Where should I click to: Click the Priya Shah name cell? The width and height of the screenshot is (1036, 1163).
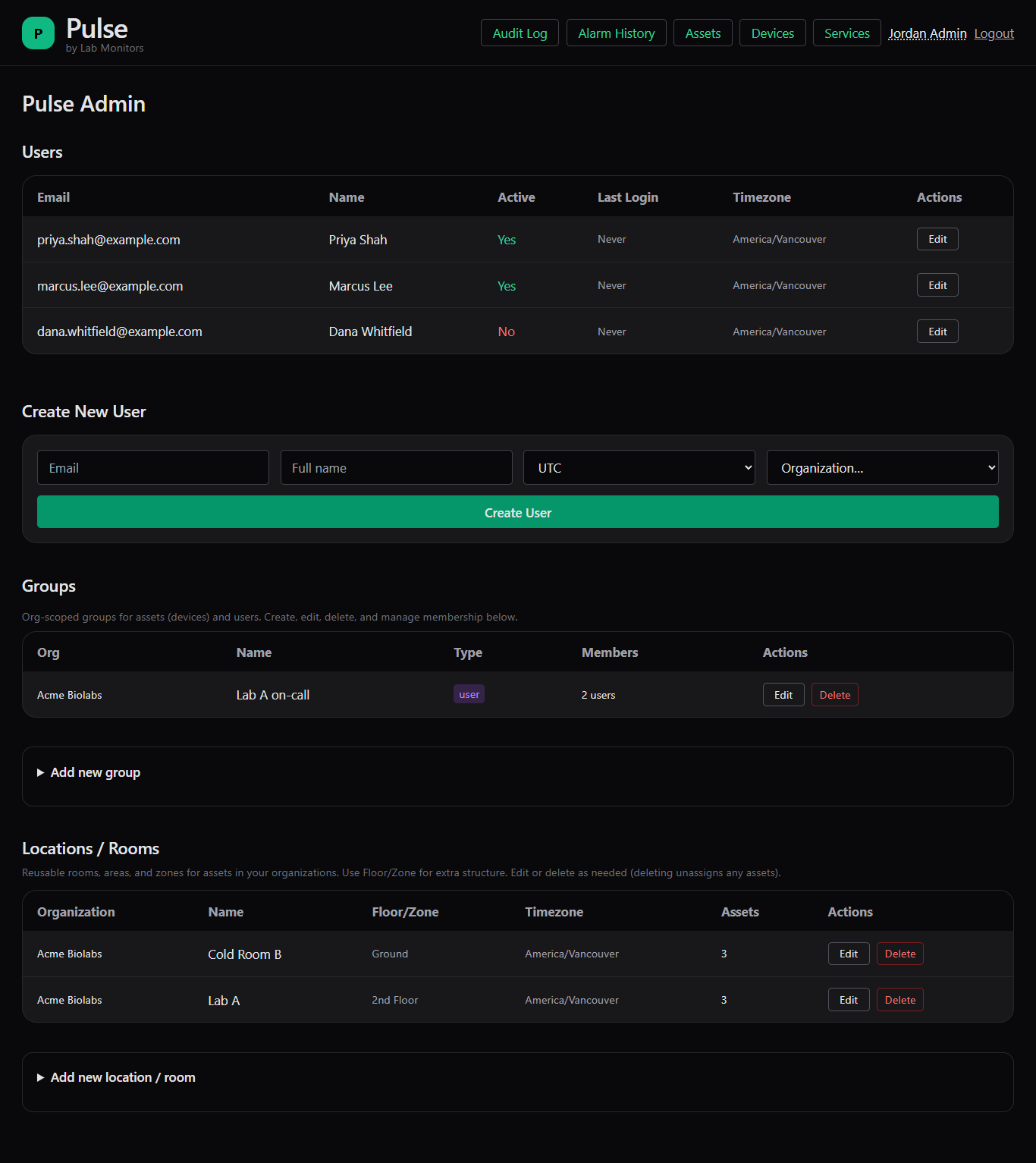pyautogui.click(x=358, y=240)
